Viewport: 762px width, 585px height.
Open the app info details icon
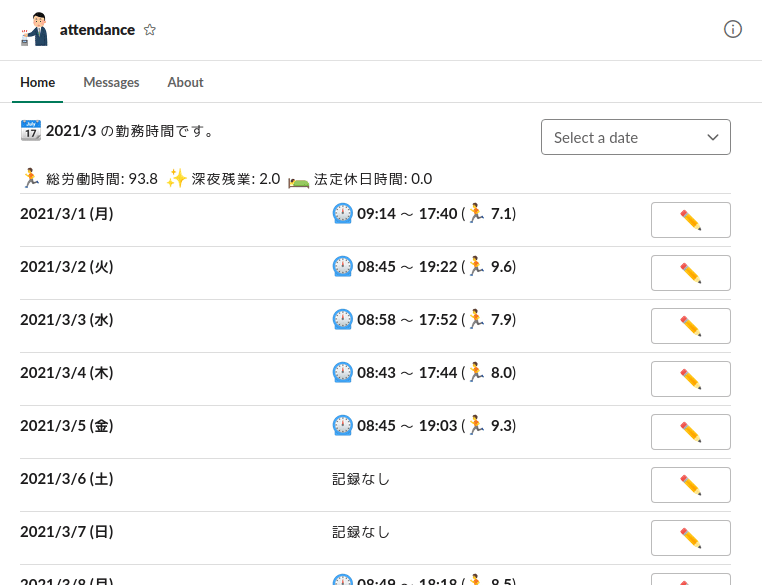click(x=733, y=29)
